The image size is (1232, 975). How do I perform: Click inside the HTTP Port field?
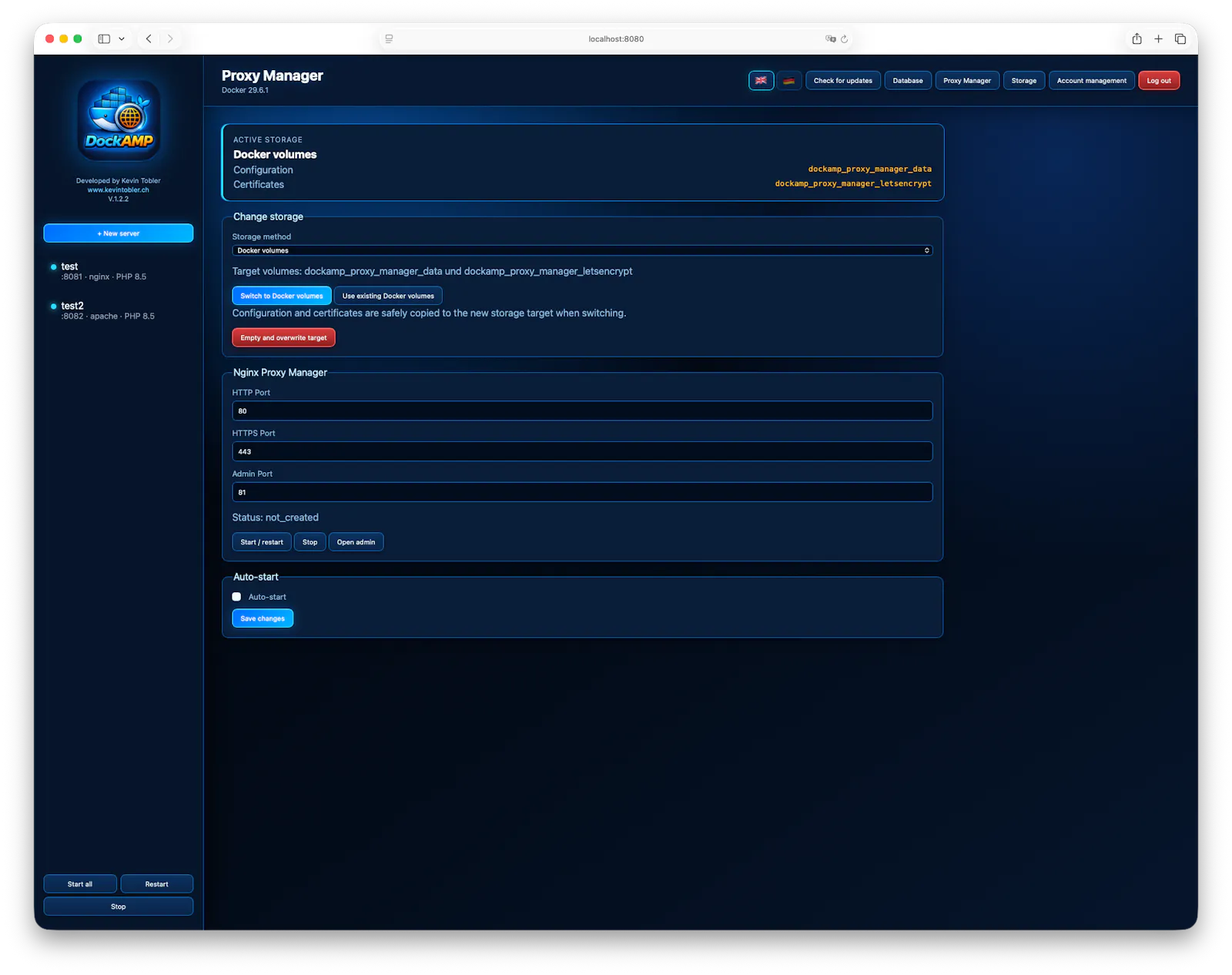pyautogui.click(x=582, y=410)
